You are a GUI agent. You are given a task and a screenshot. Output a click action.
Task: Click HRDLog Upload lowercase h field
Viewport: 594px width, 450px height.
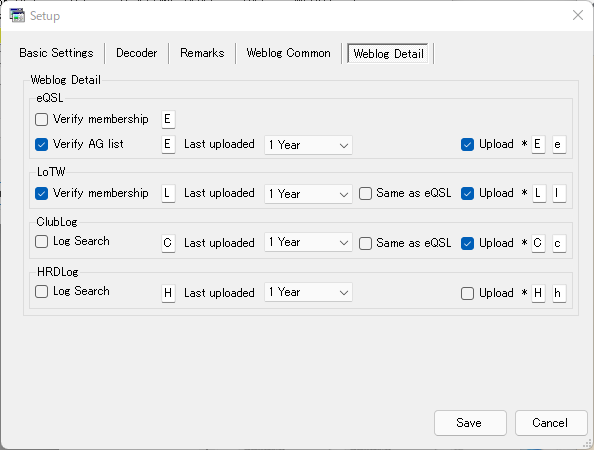(559, 293)
